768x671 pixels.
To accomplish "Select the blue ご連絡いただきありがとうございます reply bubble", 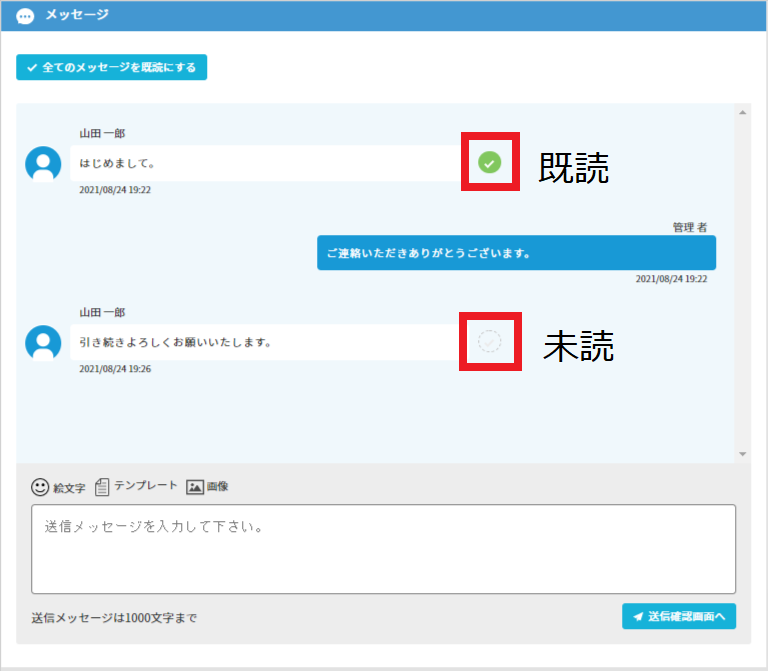I will pyautogui.click(x=516, y=253).
